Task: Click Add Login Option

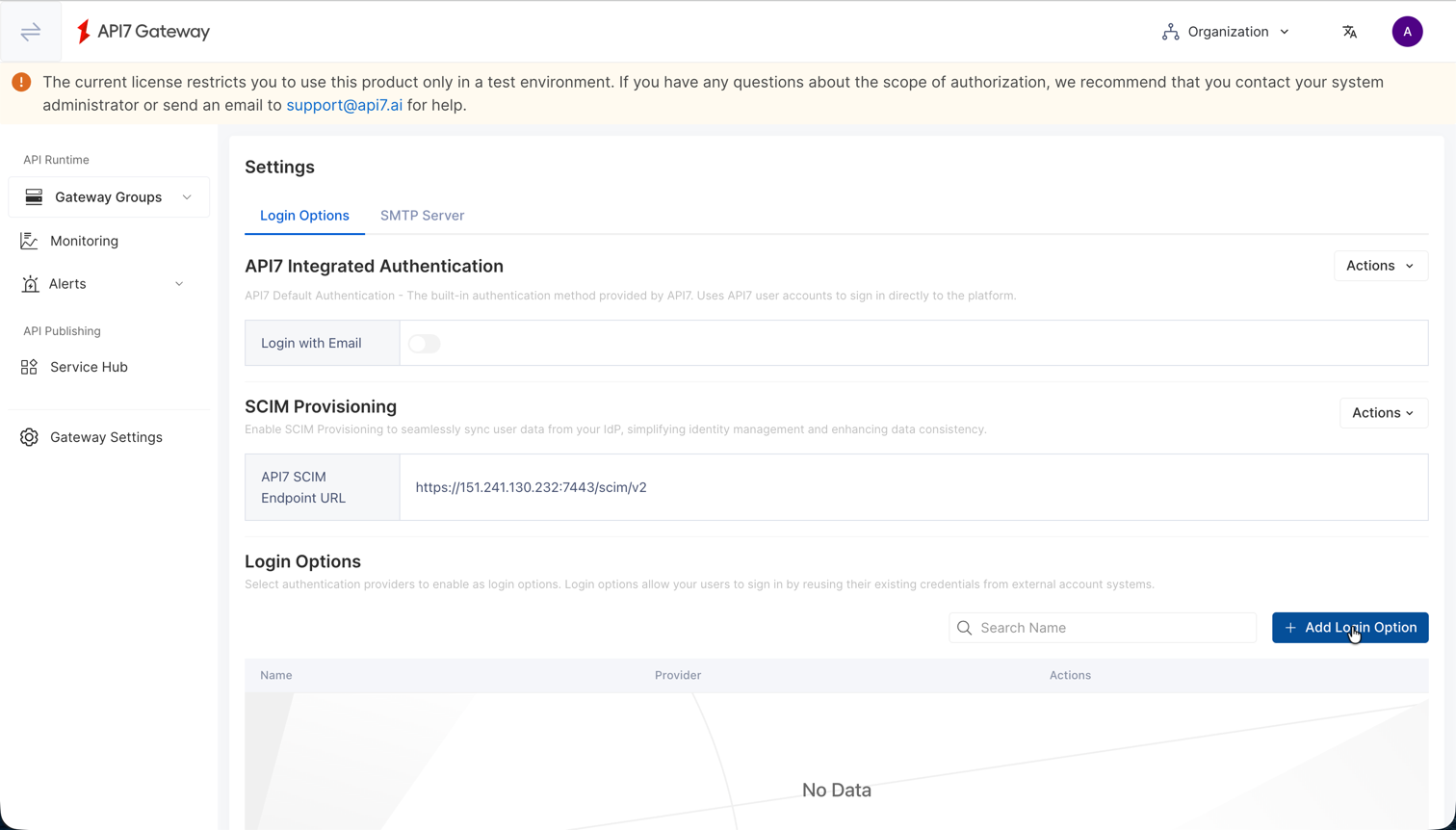Action: click(x=1350, y=627)
